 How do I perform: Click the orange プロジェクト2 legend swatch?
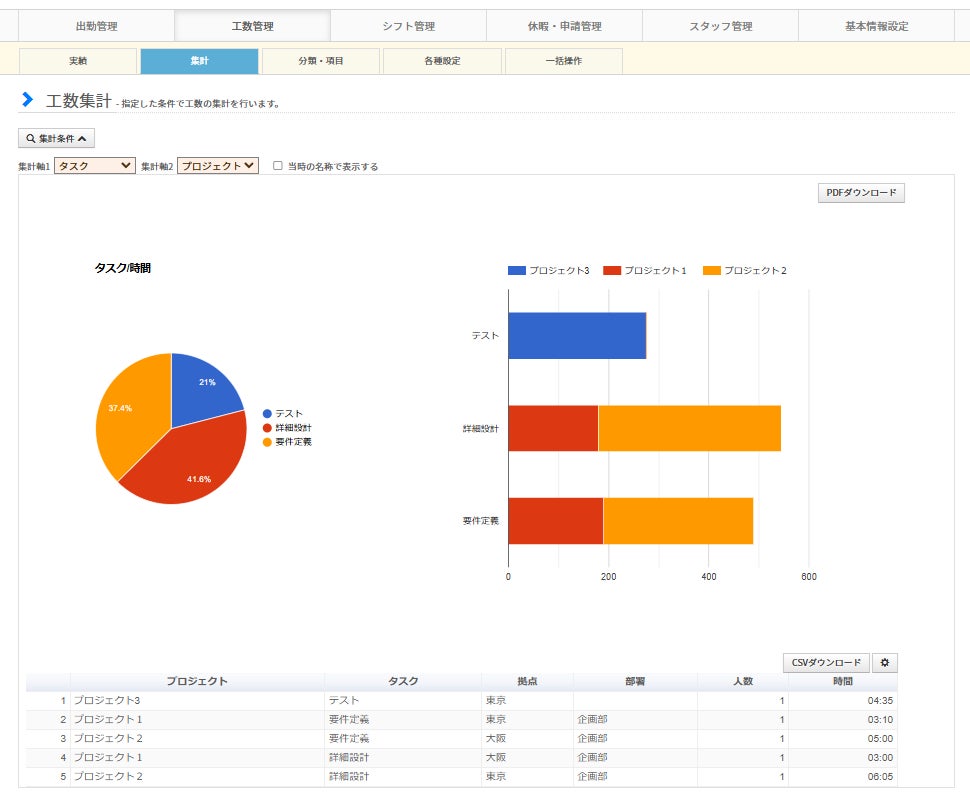pos(711,271)
